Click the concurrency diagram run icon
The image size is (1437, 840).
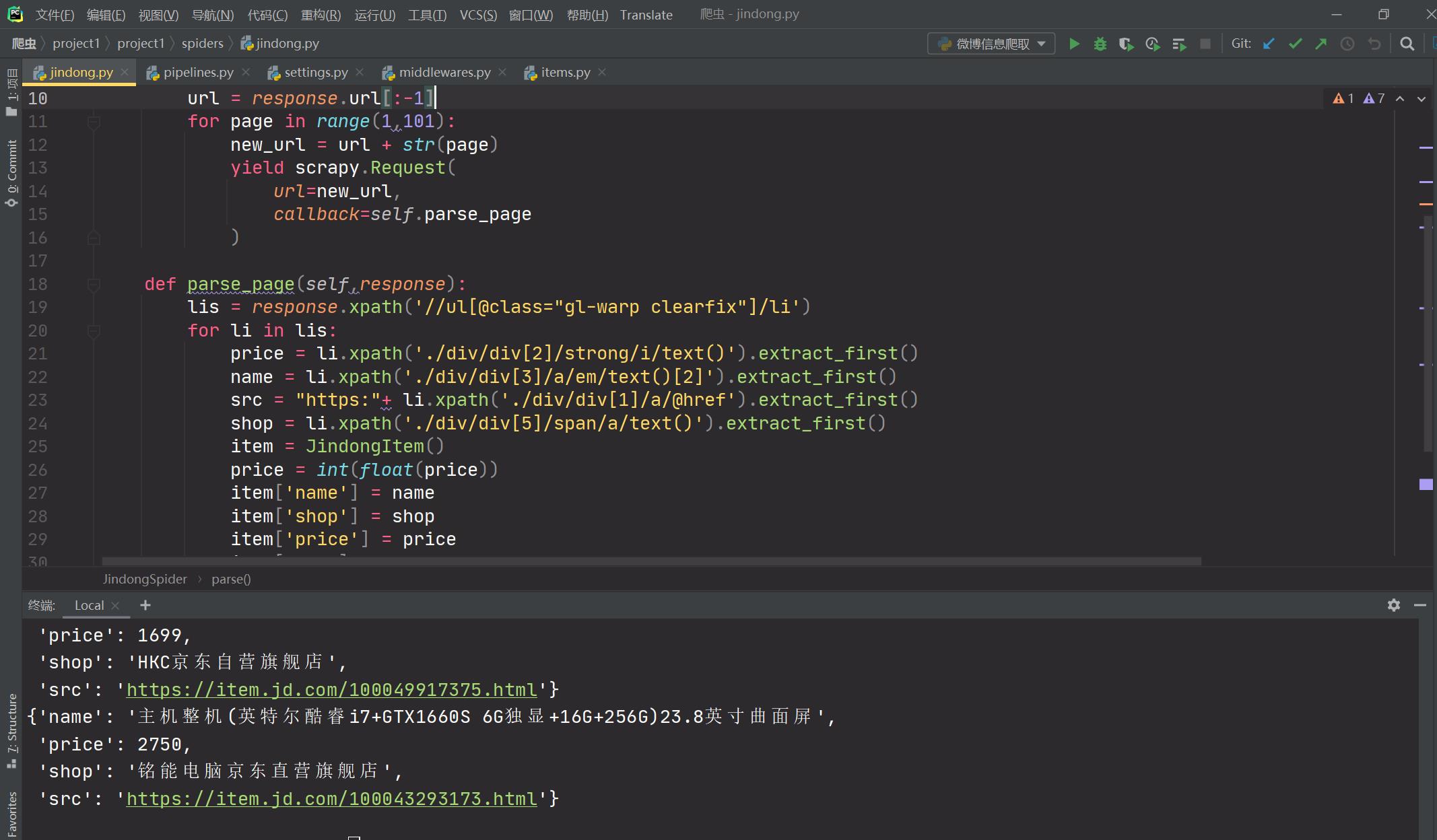(x=1178, y=44)
